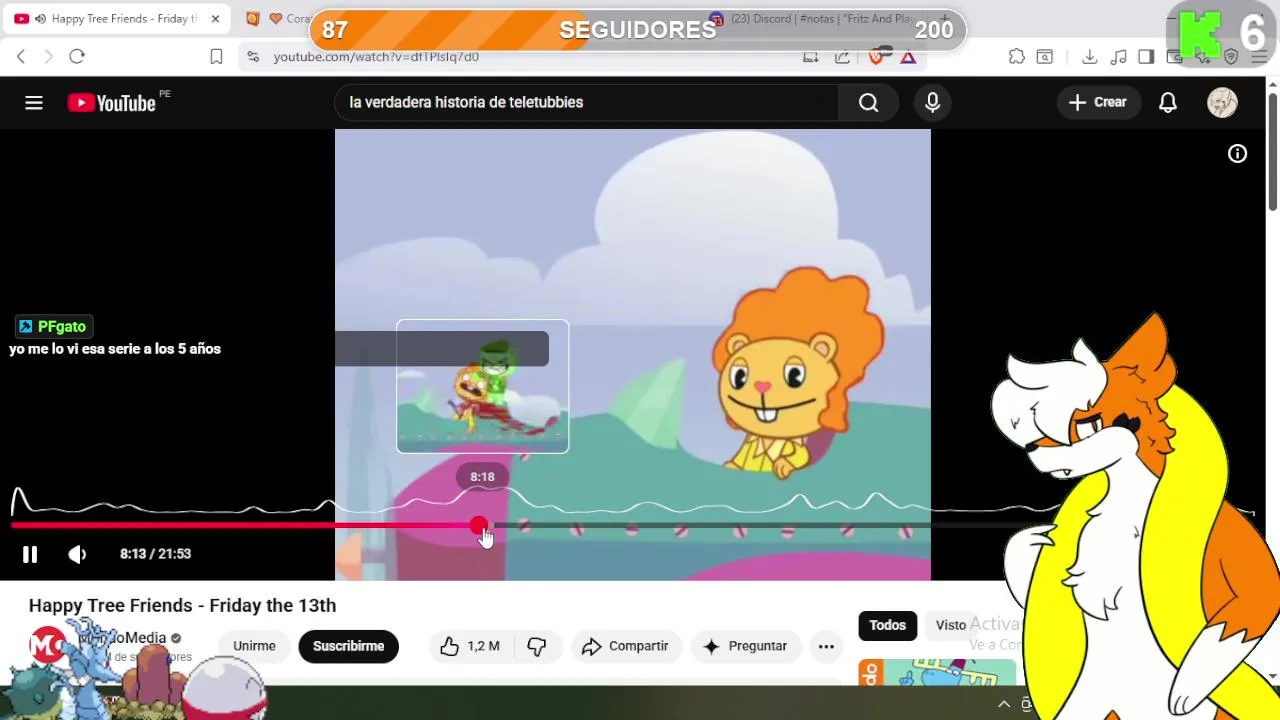Viewport: 1280px width, 720px height.
Task: View site information icon in address bar
Action: click(252, 57)
